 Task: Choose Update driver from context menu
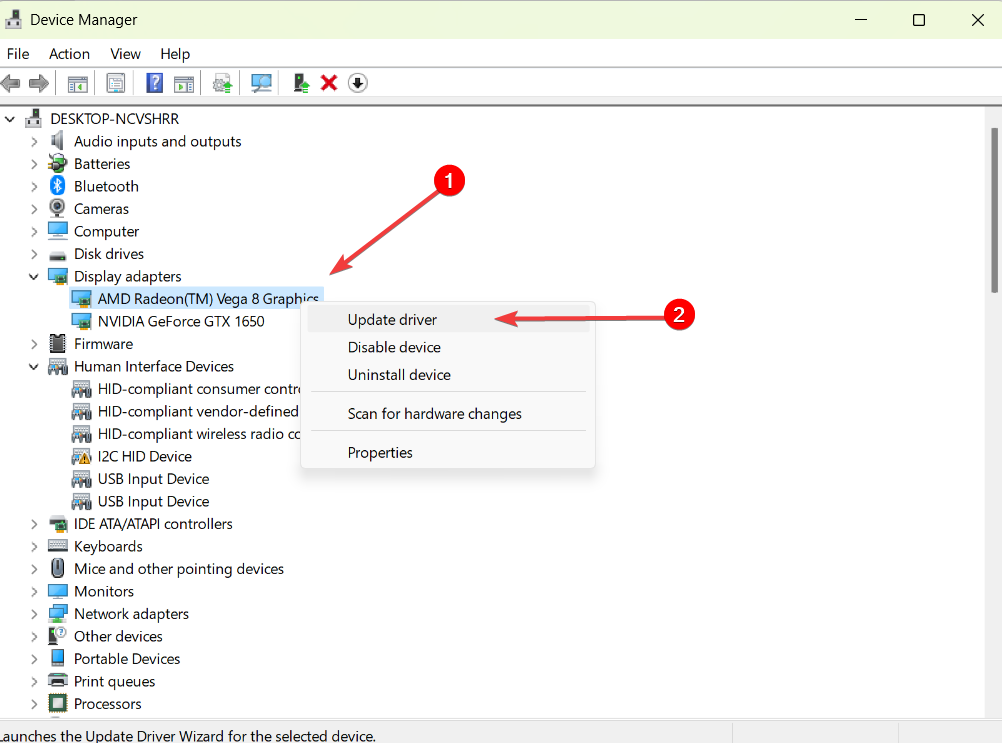(x=448, y=319)
